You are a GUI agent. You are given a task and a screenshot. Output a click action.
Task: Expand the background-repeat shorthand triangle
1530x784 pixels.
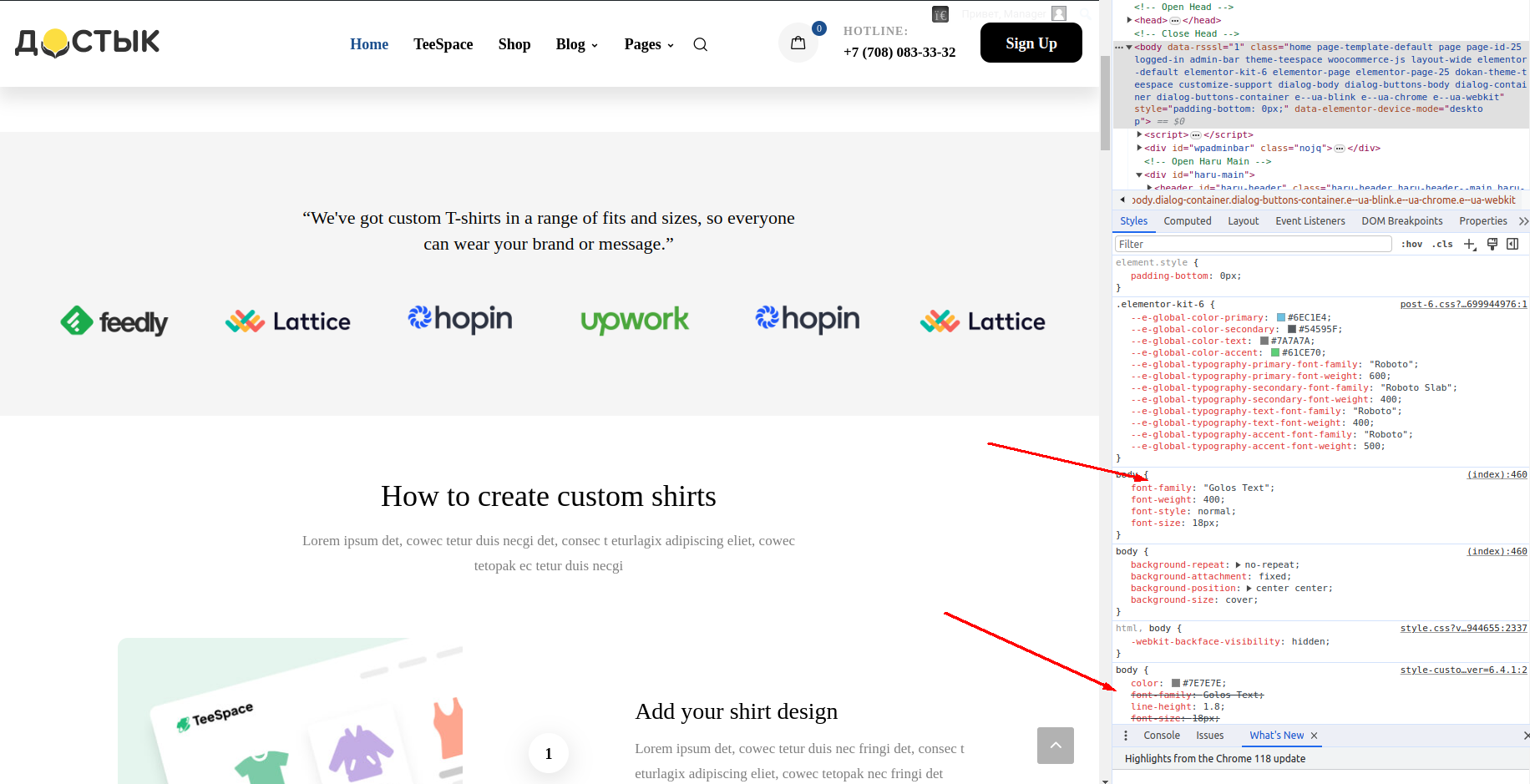[1238, 565]
